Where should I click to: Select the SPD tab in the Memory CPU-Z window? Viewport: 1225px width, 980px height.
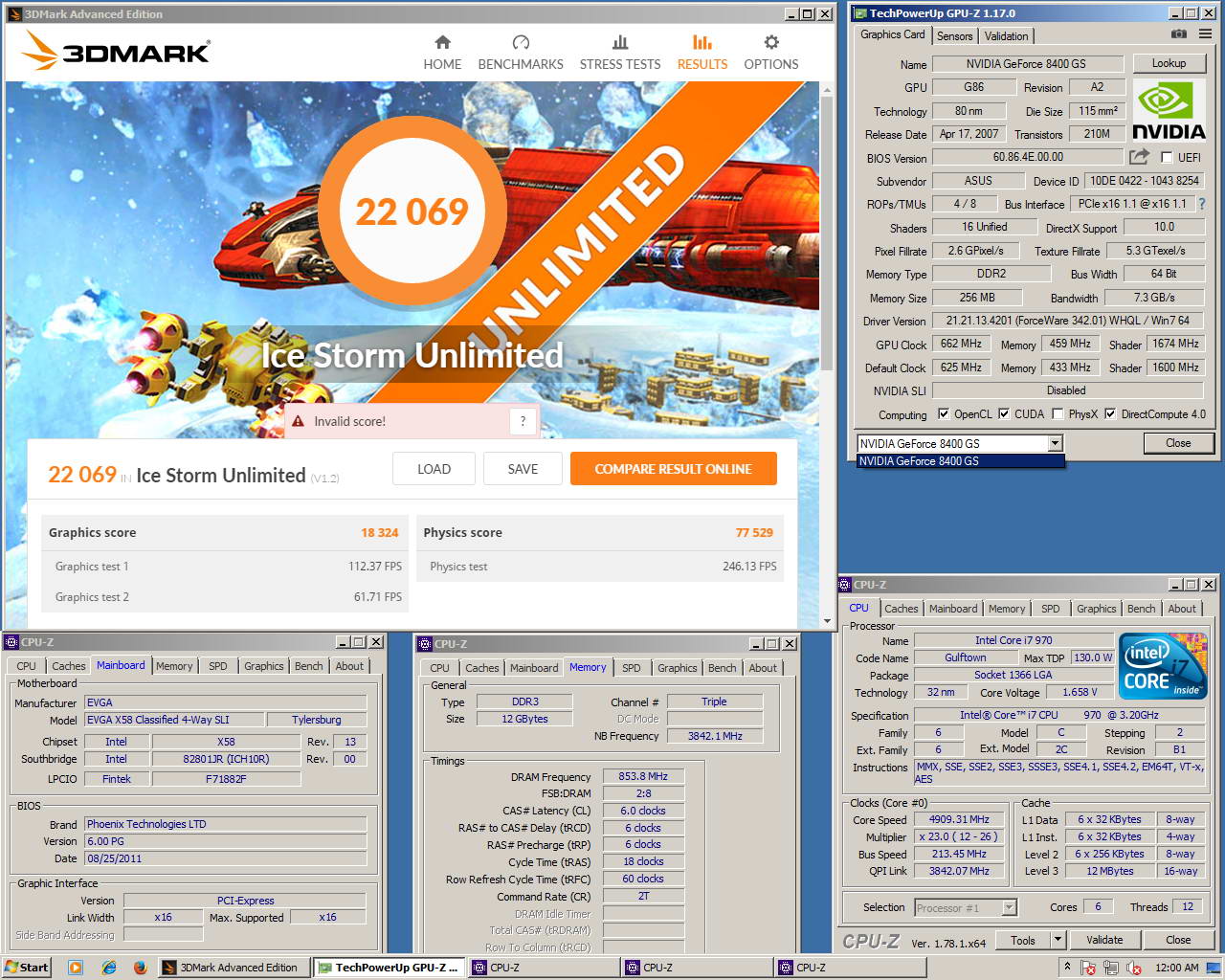pos(632,668)
